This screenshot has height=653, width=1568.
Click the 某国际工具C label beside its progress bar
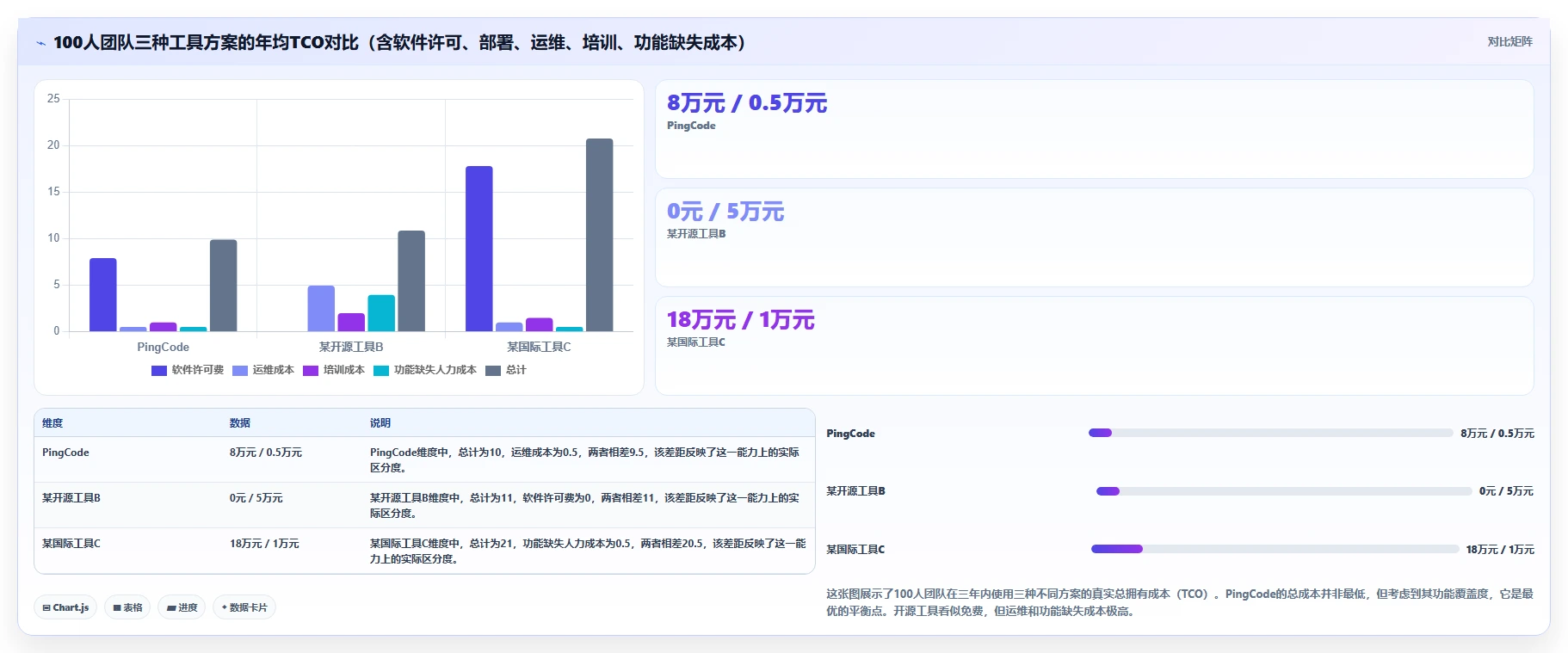(855, 550)
